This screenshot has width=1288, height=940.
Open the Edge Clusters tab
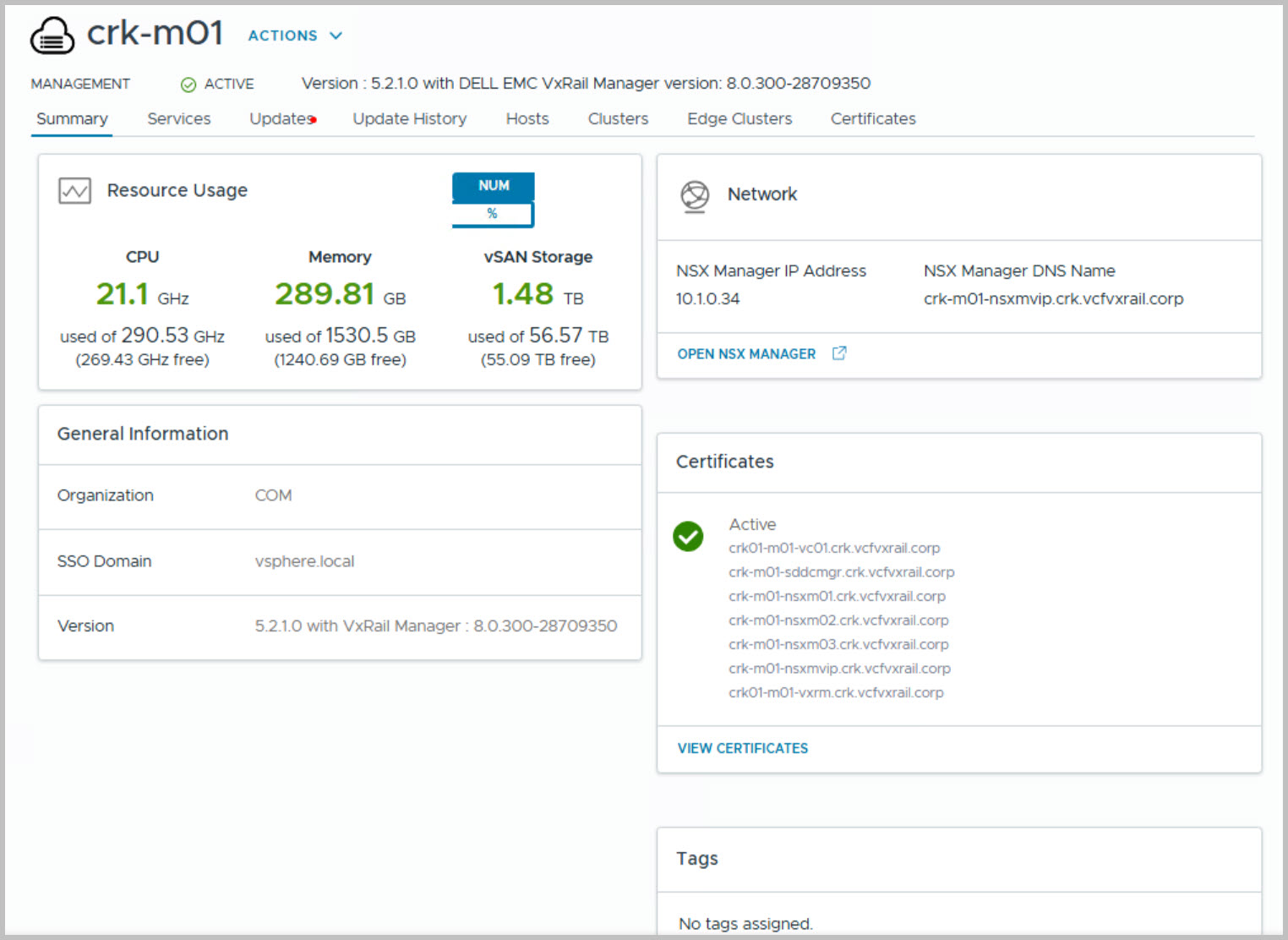740,119
